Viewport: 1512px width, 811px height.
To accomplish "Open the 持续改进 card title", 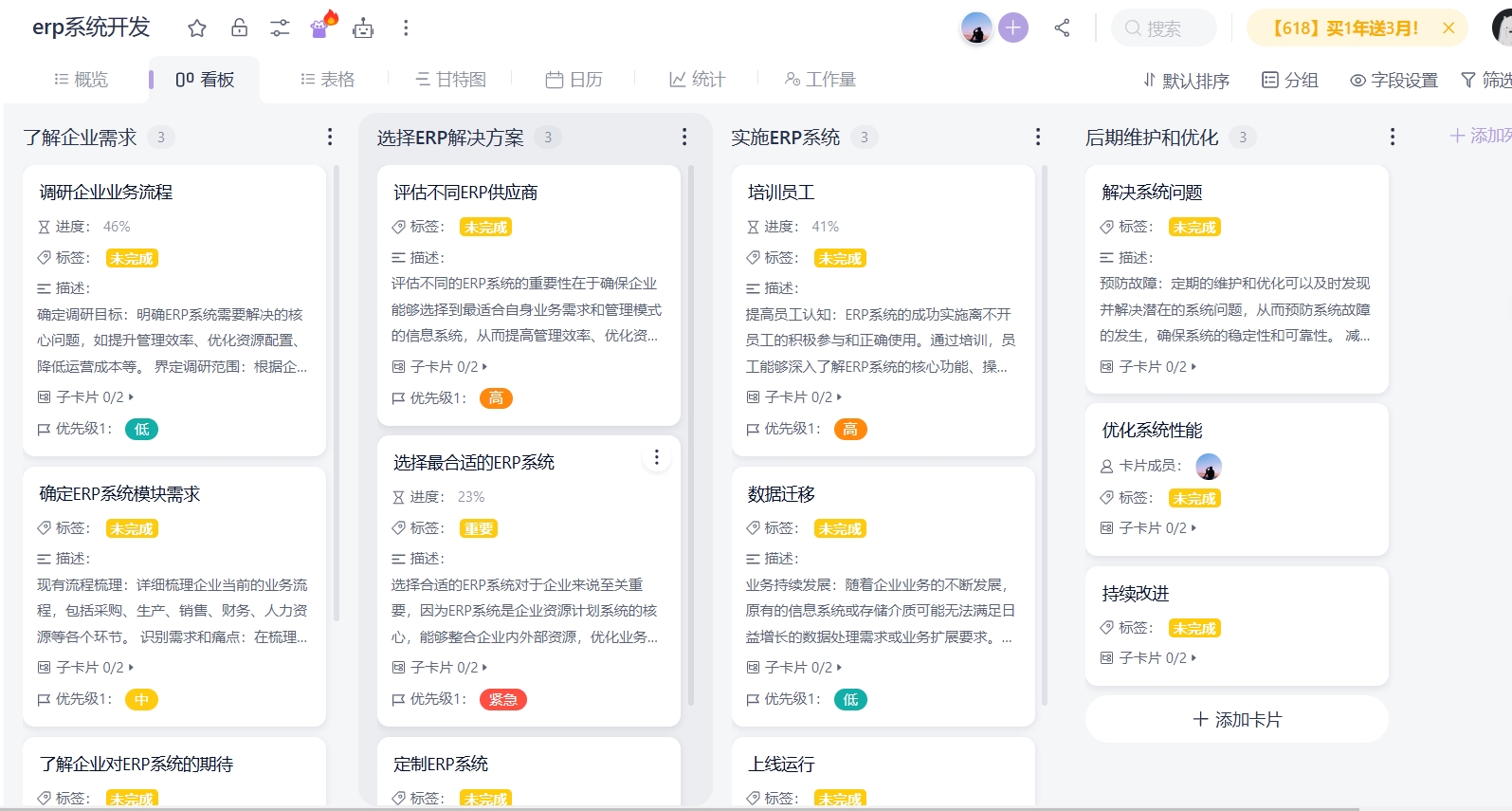I will coord(1136,594).
